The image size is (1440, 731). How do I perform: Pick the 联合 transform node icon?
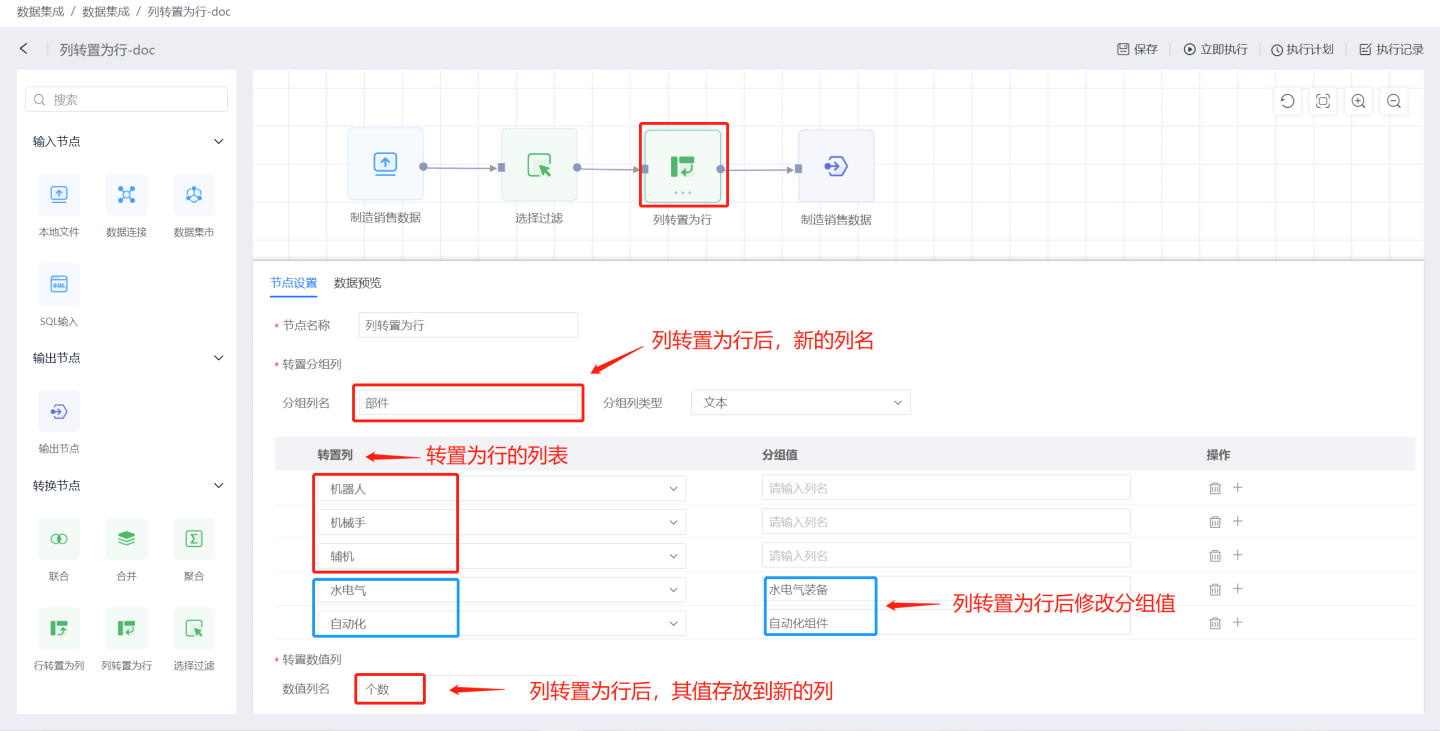[59, 539]
